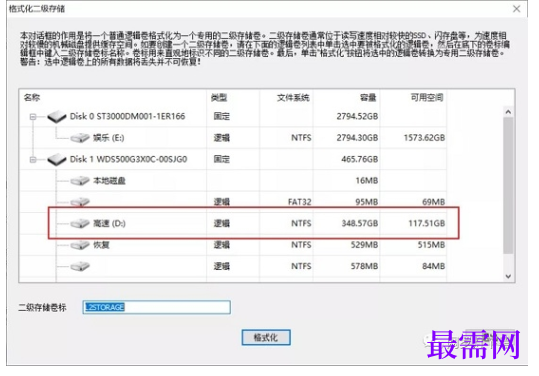Click the 1573.62GB free space cell
This screenshot has height=376, width=539.
(424, 138)
